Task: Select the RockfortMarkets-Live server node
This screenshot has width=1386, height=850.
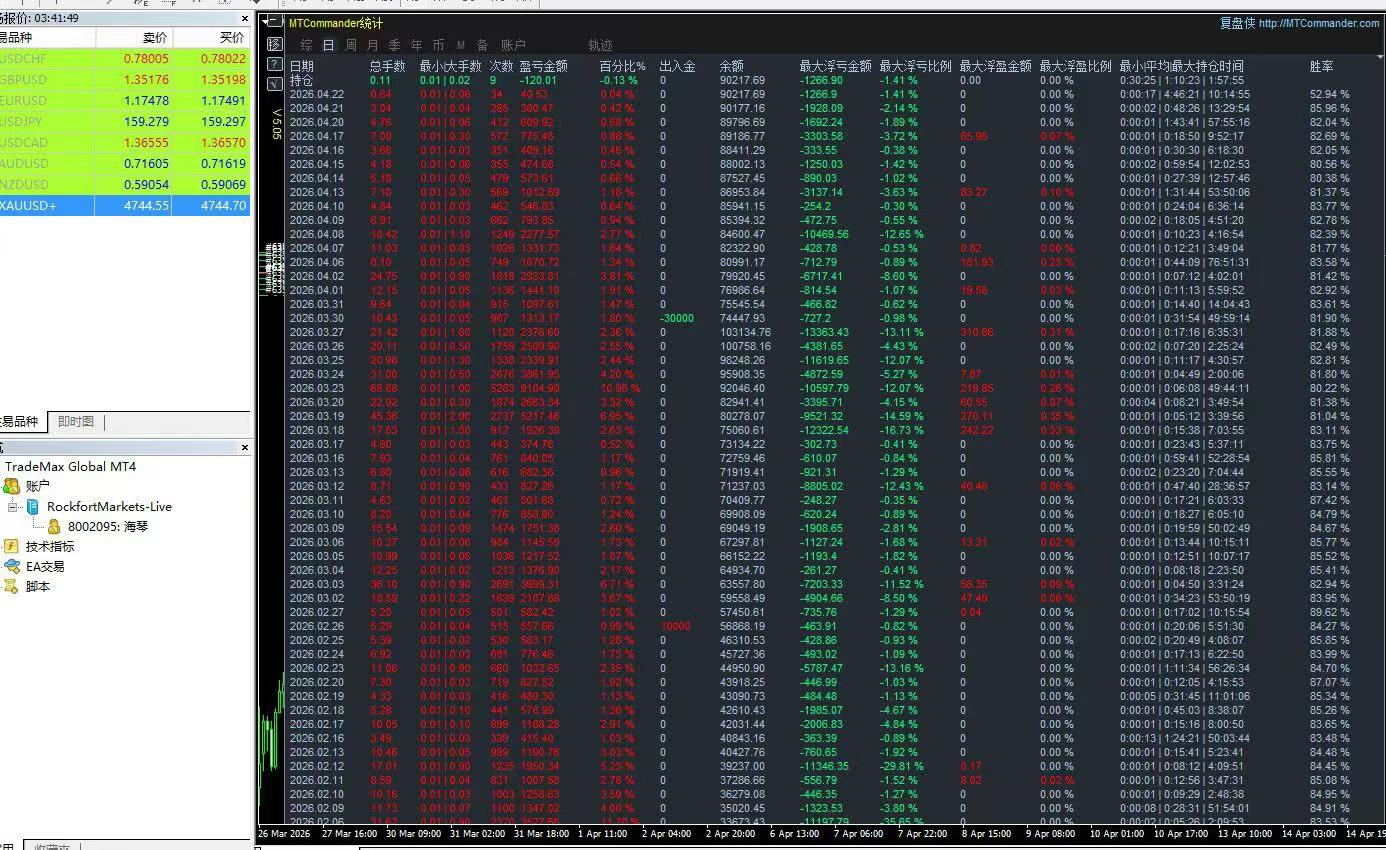Action: coord(109,507)
